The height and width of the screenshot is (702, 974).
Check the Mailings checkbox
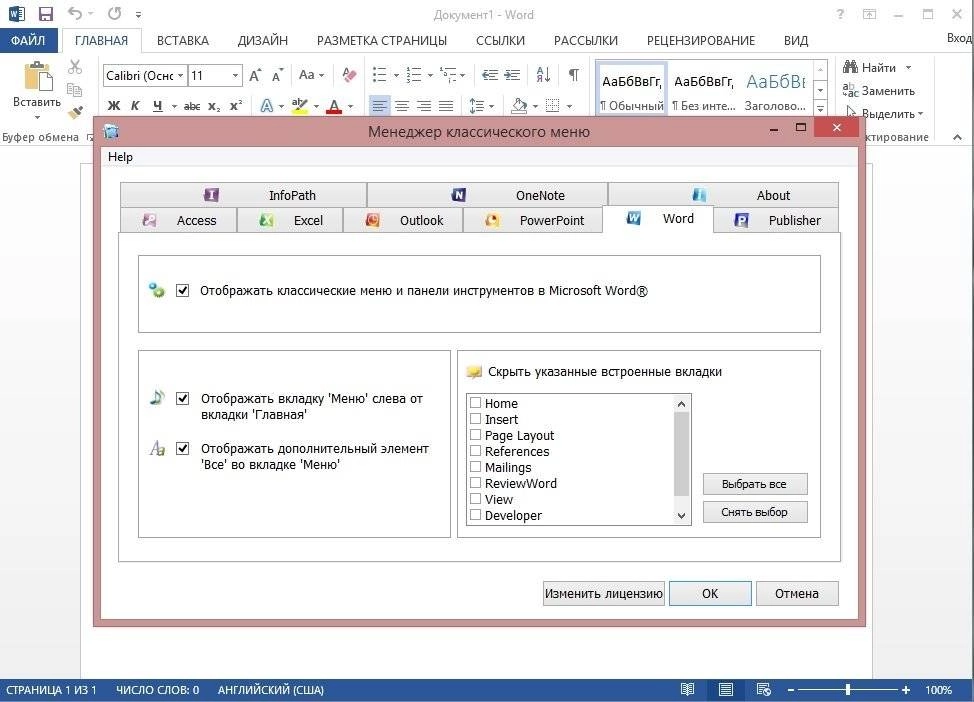coord(476,467)
